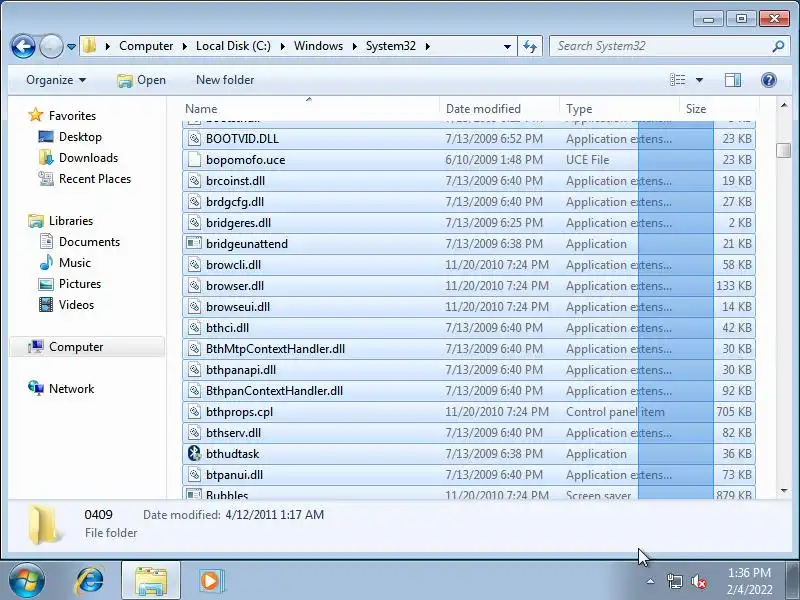
Task: Open the Pictures library
Action: pyautogui.click(x=80, y=284)
